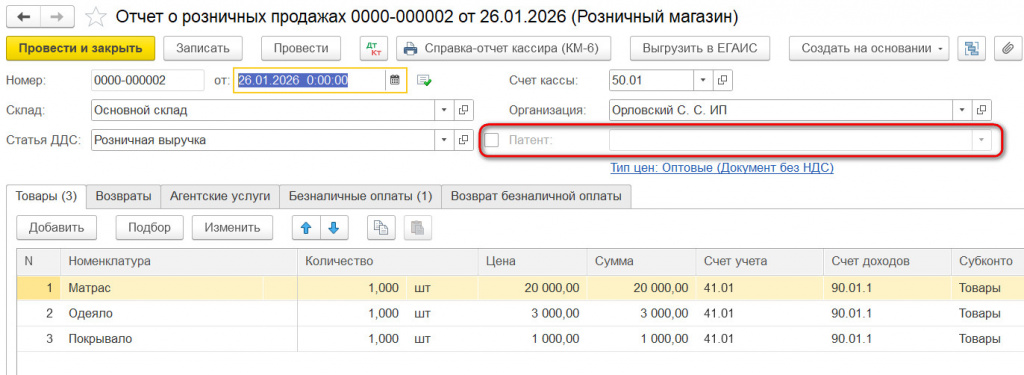
Task: Focus the Номер field 0000-000002
Action: pyautogui.click(x=148, y=80)
